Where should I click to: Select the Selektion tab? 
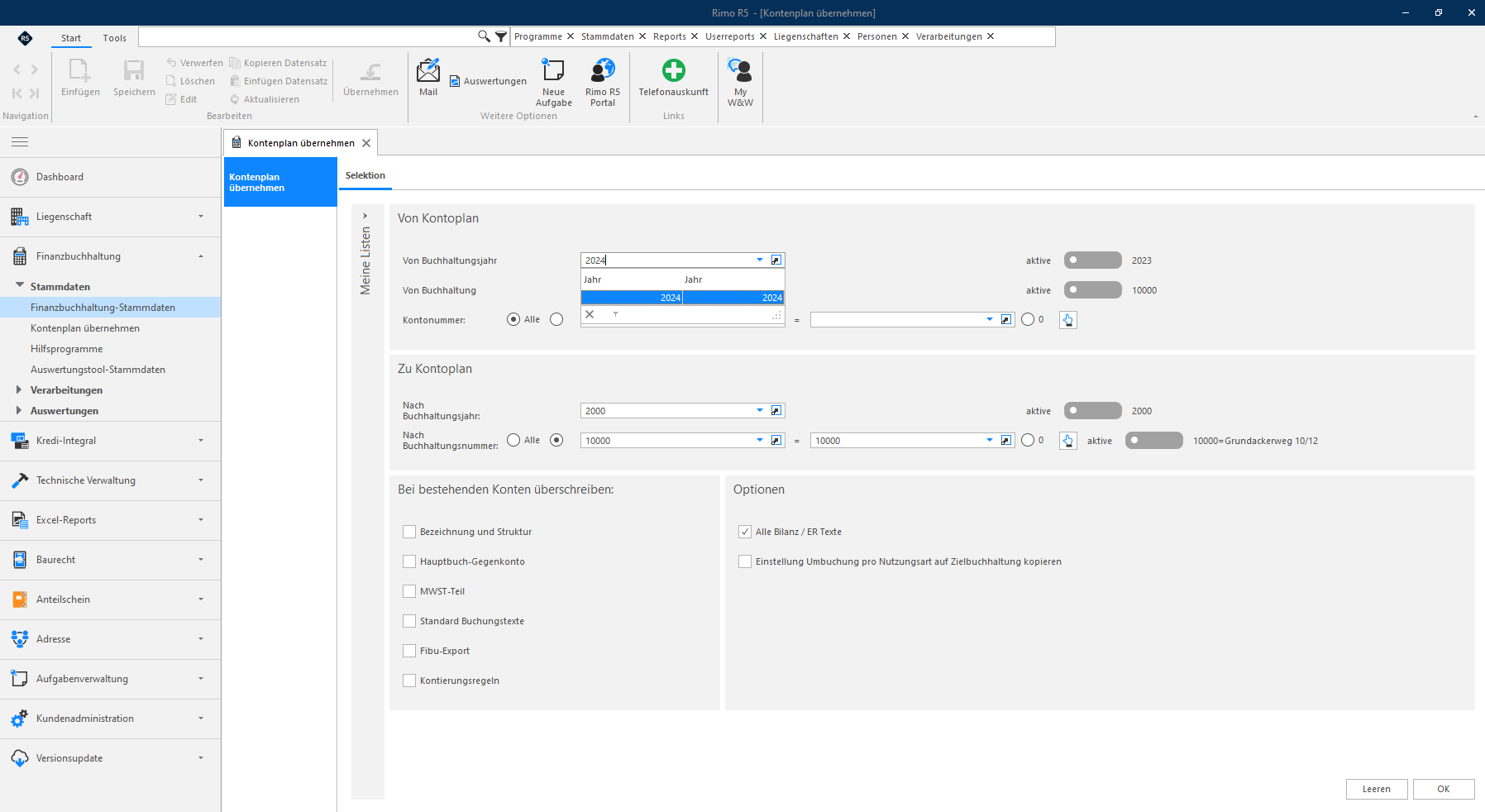coord(365,175)
